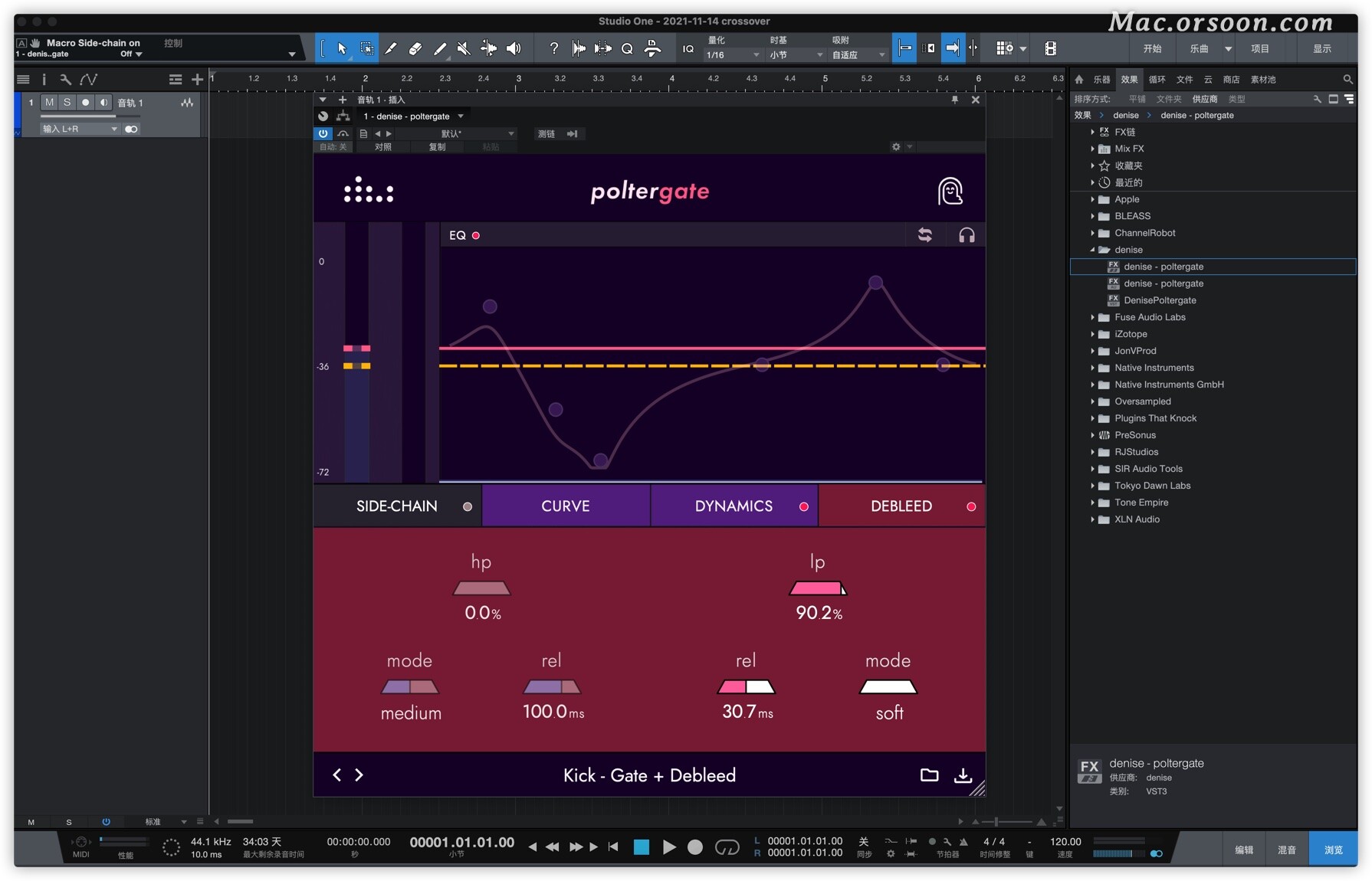Open the 循环 browser tab
Screen dimensions: 1372x881
coord(1157,79)
